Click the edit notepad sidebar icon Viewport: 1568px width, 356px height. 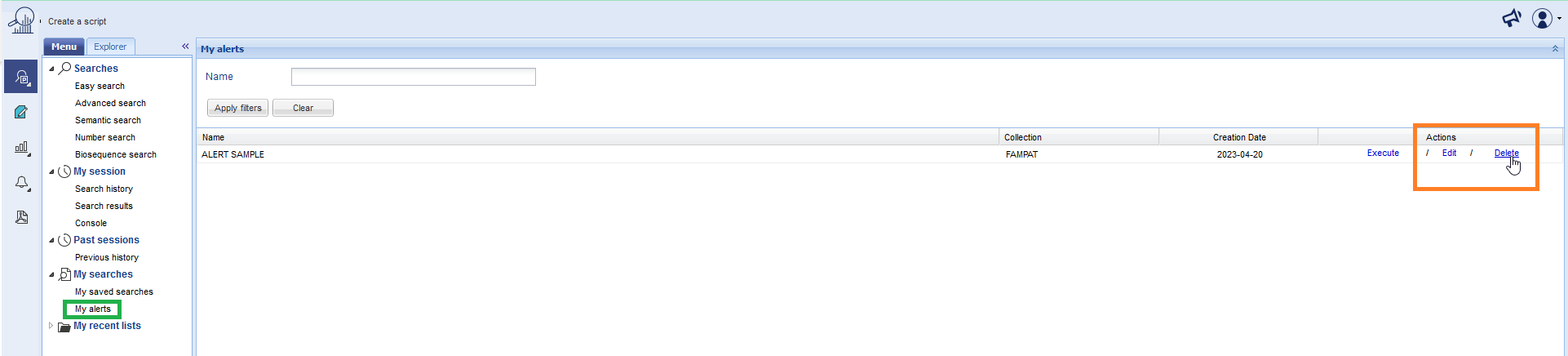(21, 112)
